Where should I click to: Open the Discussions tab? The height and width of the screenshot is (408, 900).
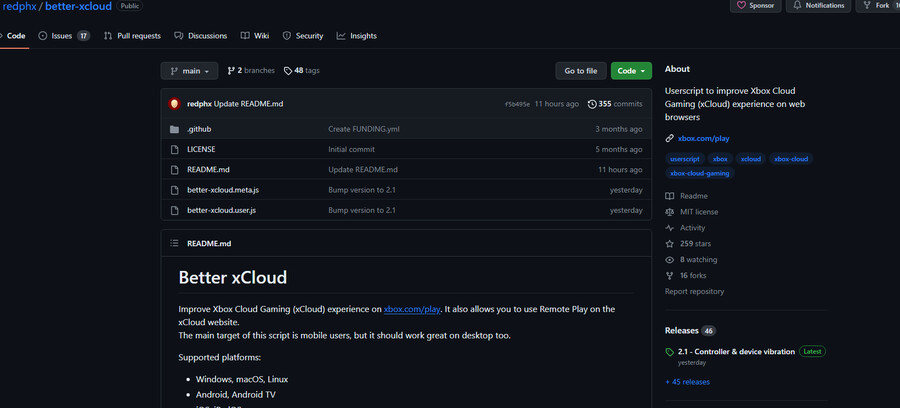tap(200, 36)
